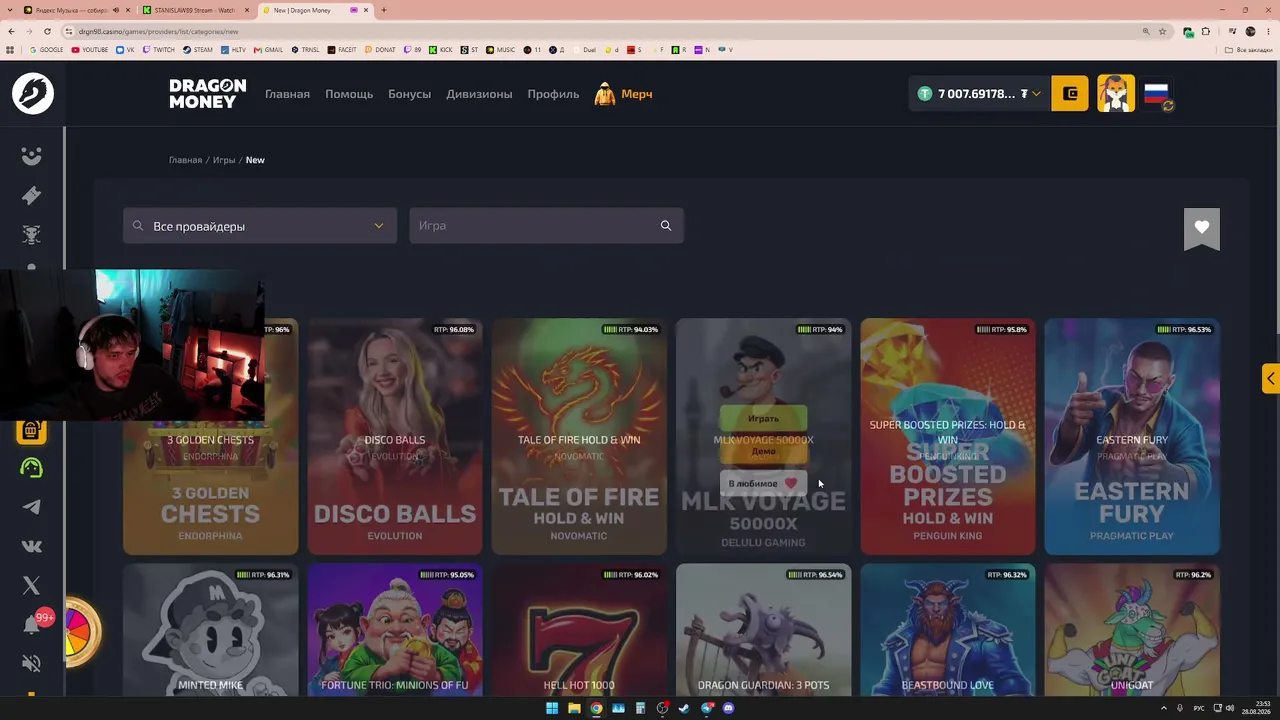
Task: Open 'Профиль' in top navigation
Action: [x=553, y=94]
